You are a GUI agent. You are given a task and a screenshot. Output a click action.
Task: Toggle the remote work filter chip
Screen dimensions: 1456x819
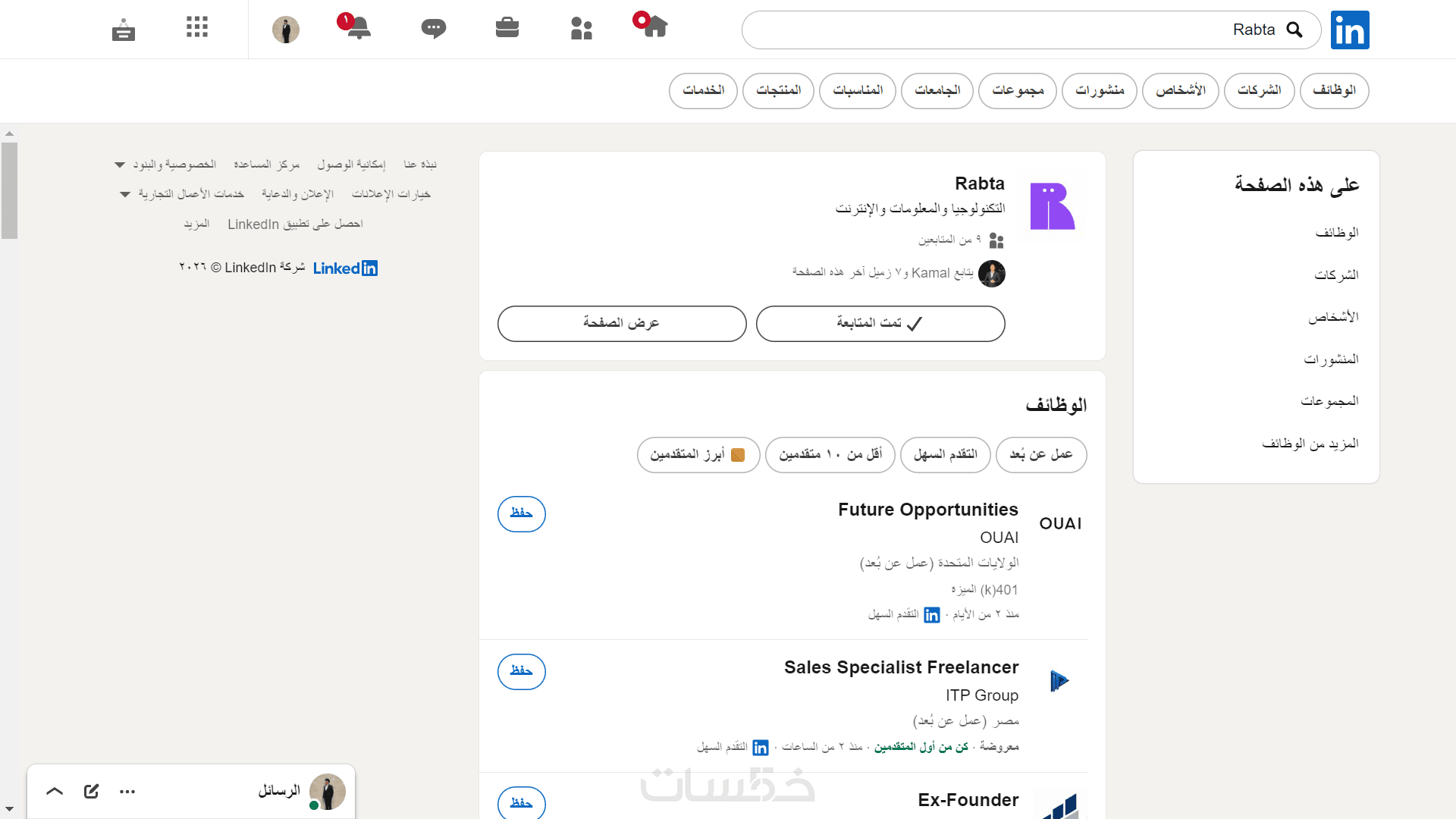(x=1040, y=455)
